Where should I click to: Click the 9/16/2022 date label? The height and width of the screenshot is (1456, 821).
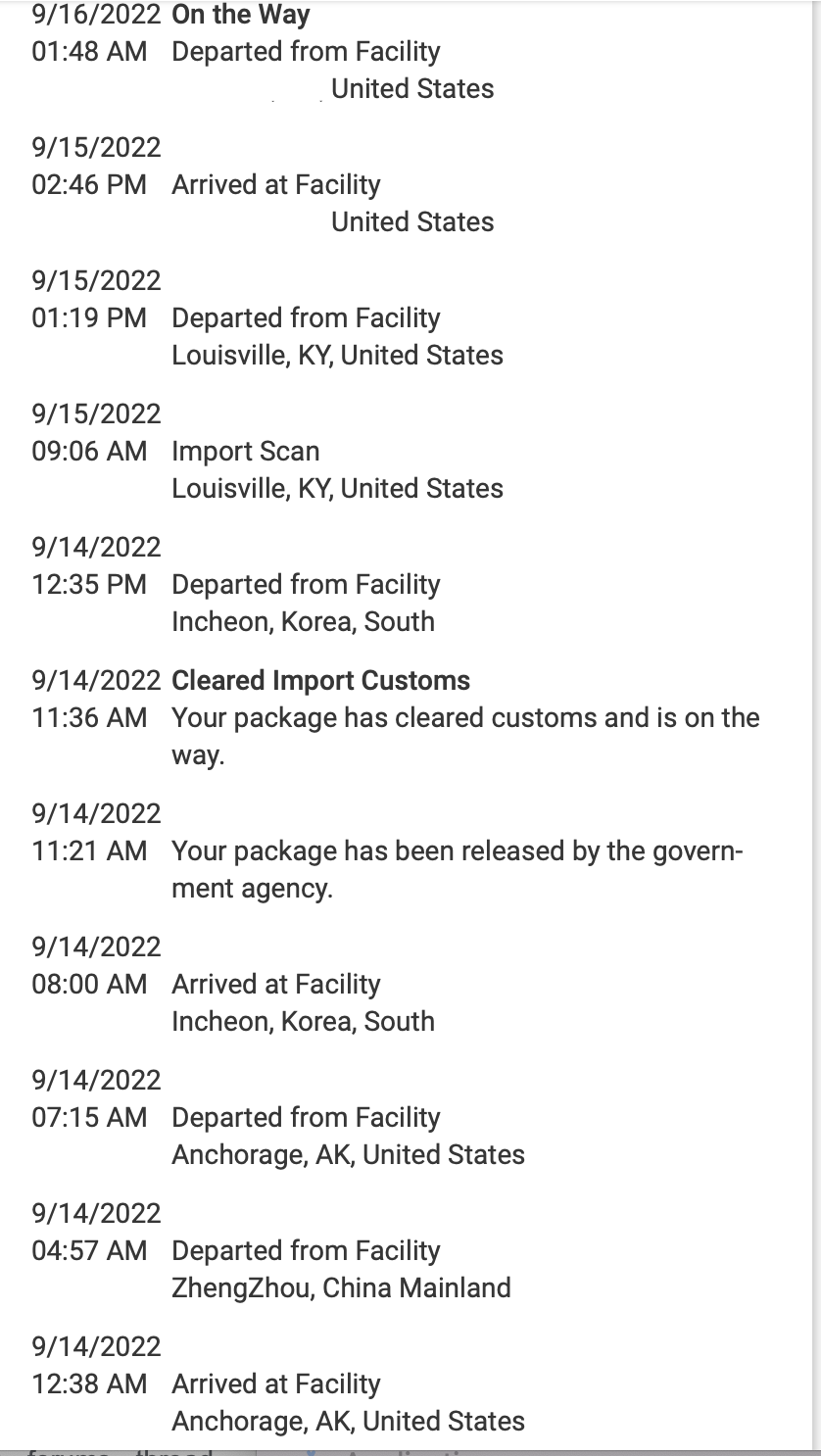[96, 15]
